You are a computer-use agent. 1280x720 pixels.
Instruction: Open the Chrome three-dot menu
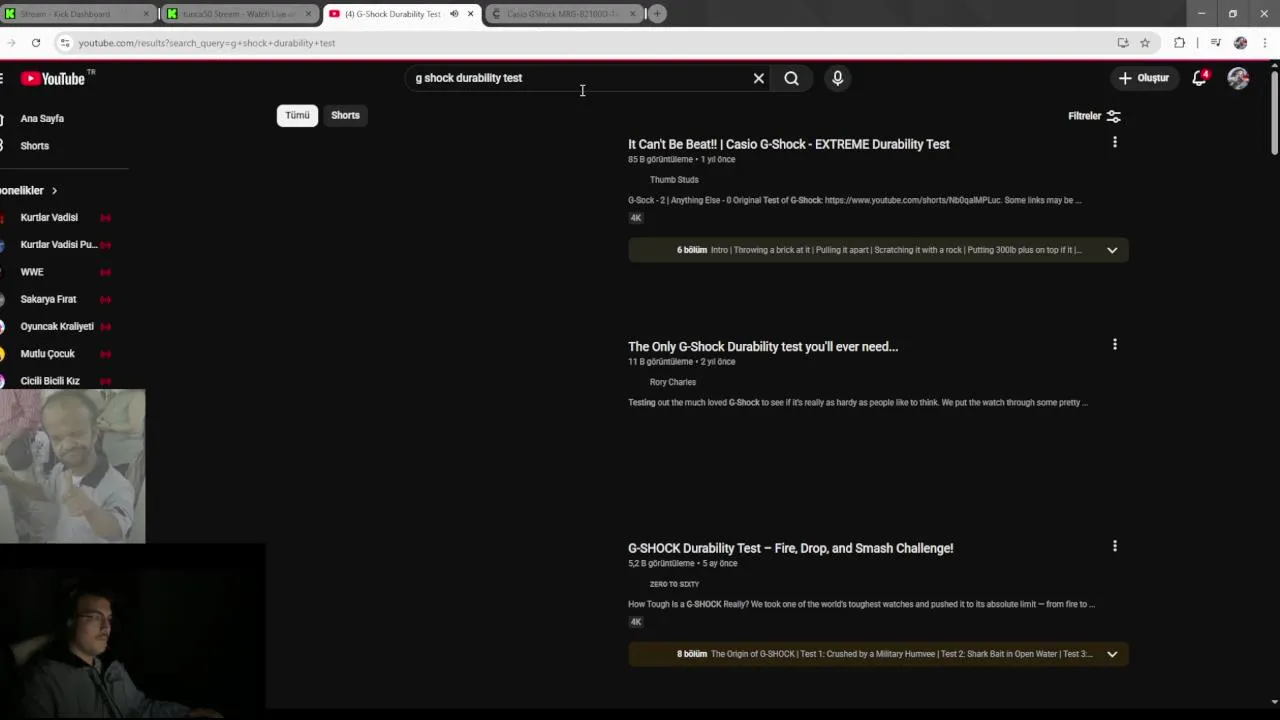point(1265,43)
